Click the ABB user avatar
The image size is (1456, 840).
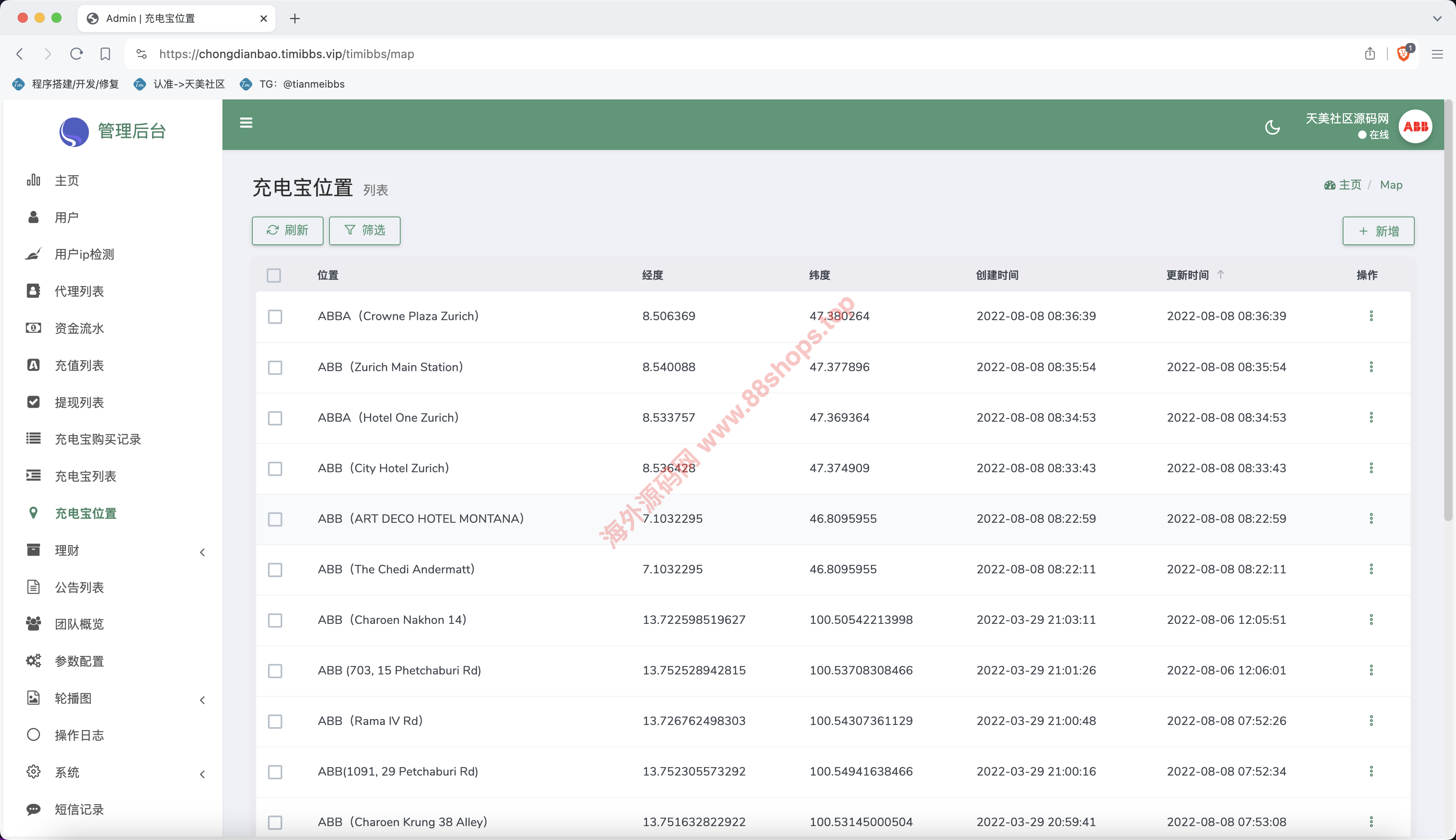[x=1415, y=126]
